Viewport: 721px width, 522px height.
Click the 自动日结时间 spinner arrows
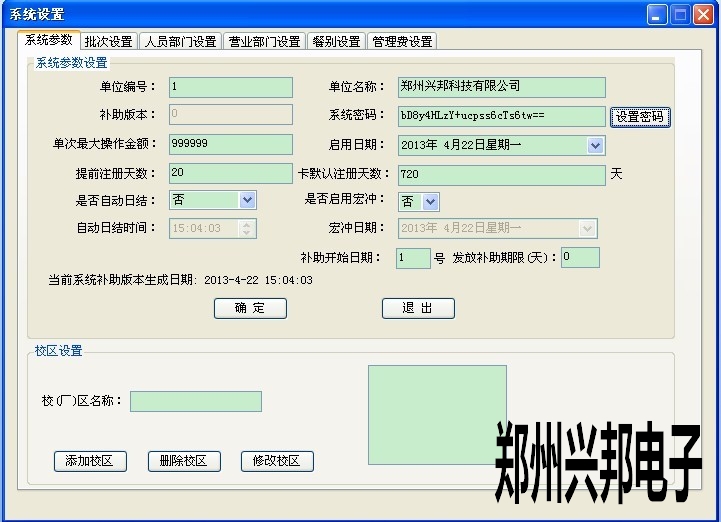point(247,229)
